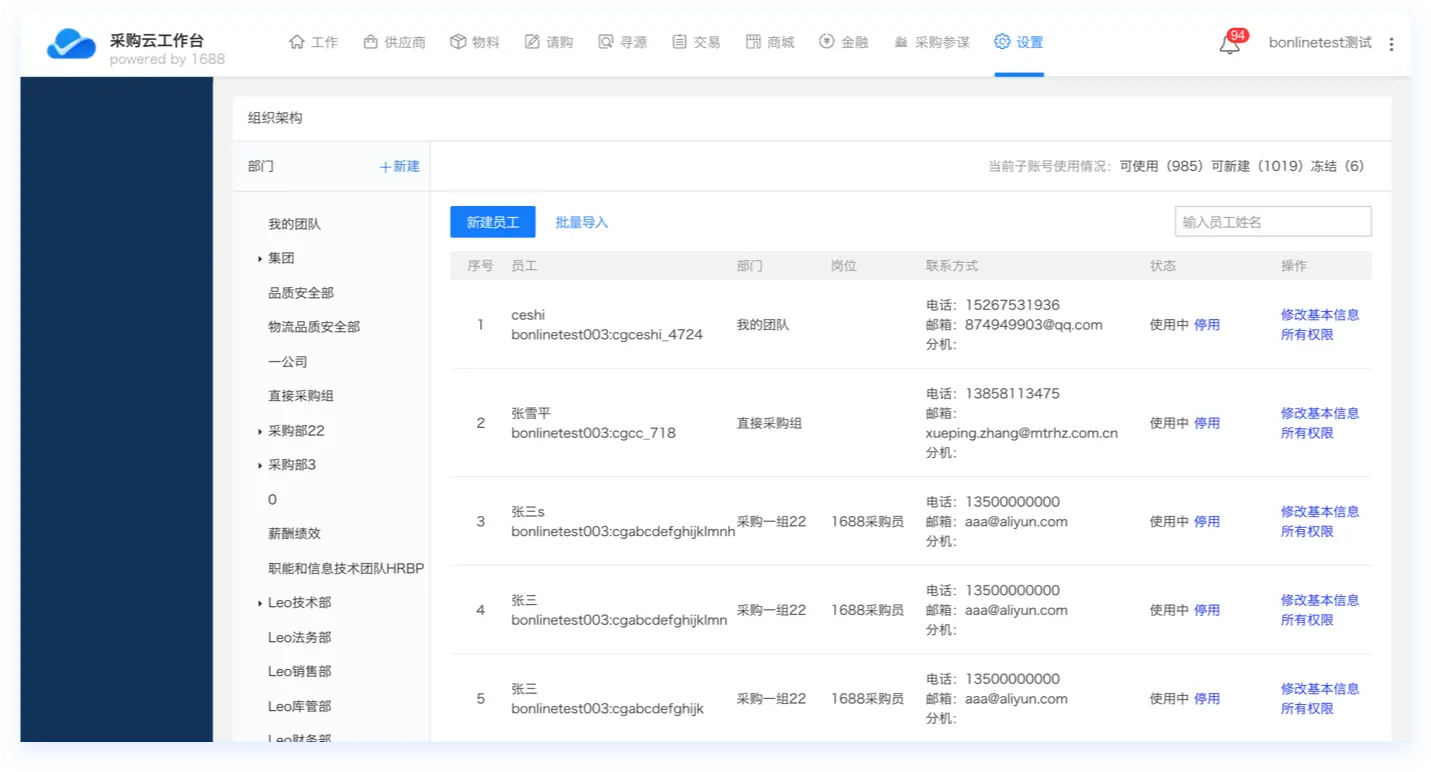Viewport: 1431px width, 772px height.
Task: Click the 采购云工作台 cloud logo
Action: (x=71, y=44)
